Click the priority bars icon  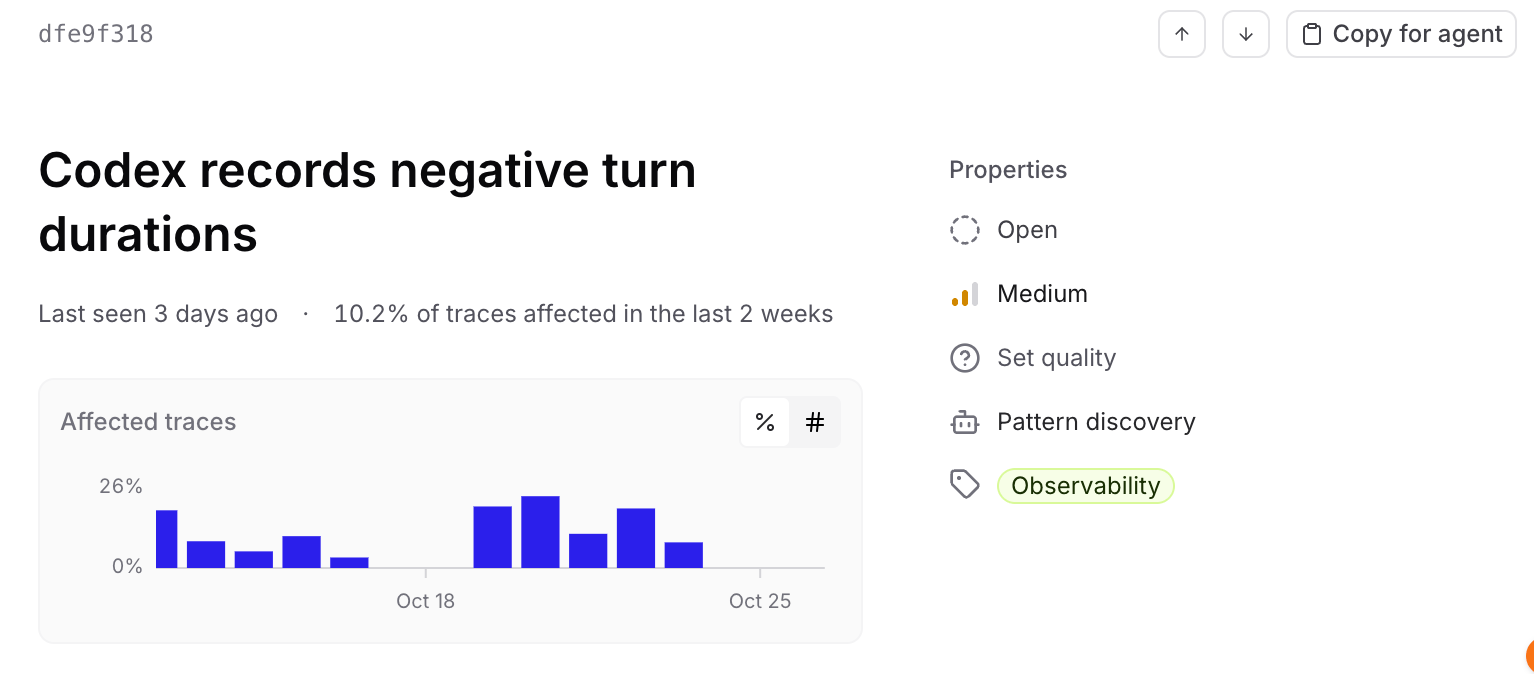click(964, 294)
